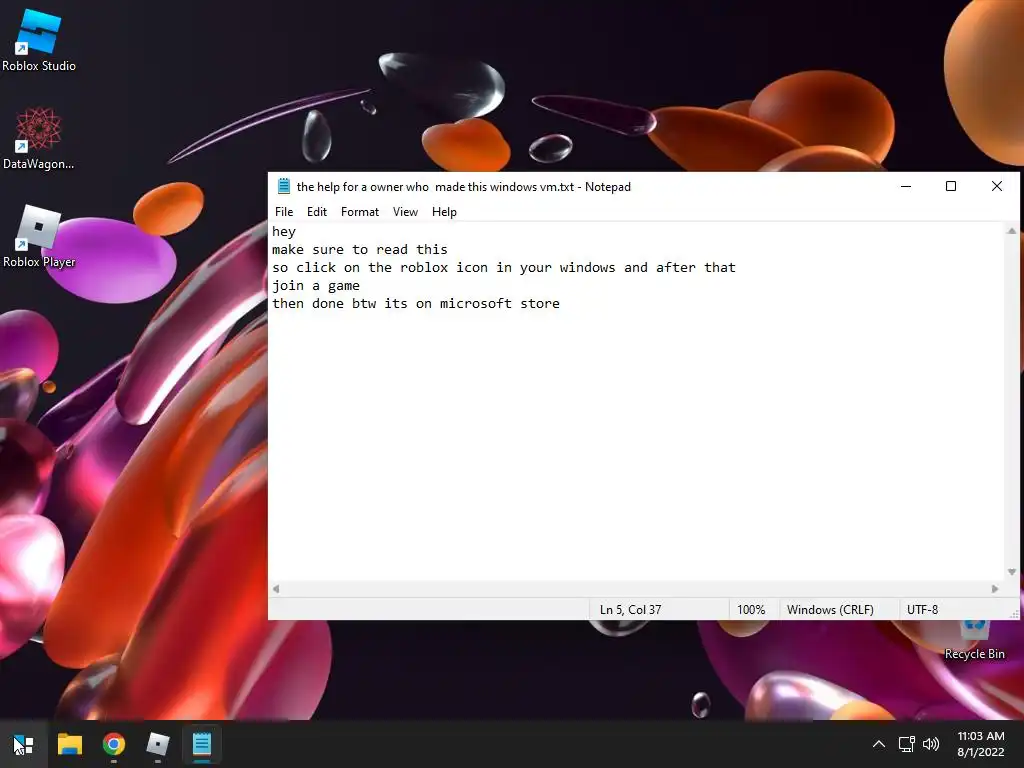Image resolution: width=1024 pixels, height=768 pixels.
Task: Minimize the Notepad window
Action: (906, 186)
